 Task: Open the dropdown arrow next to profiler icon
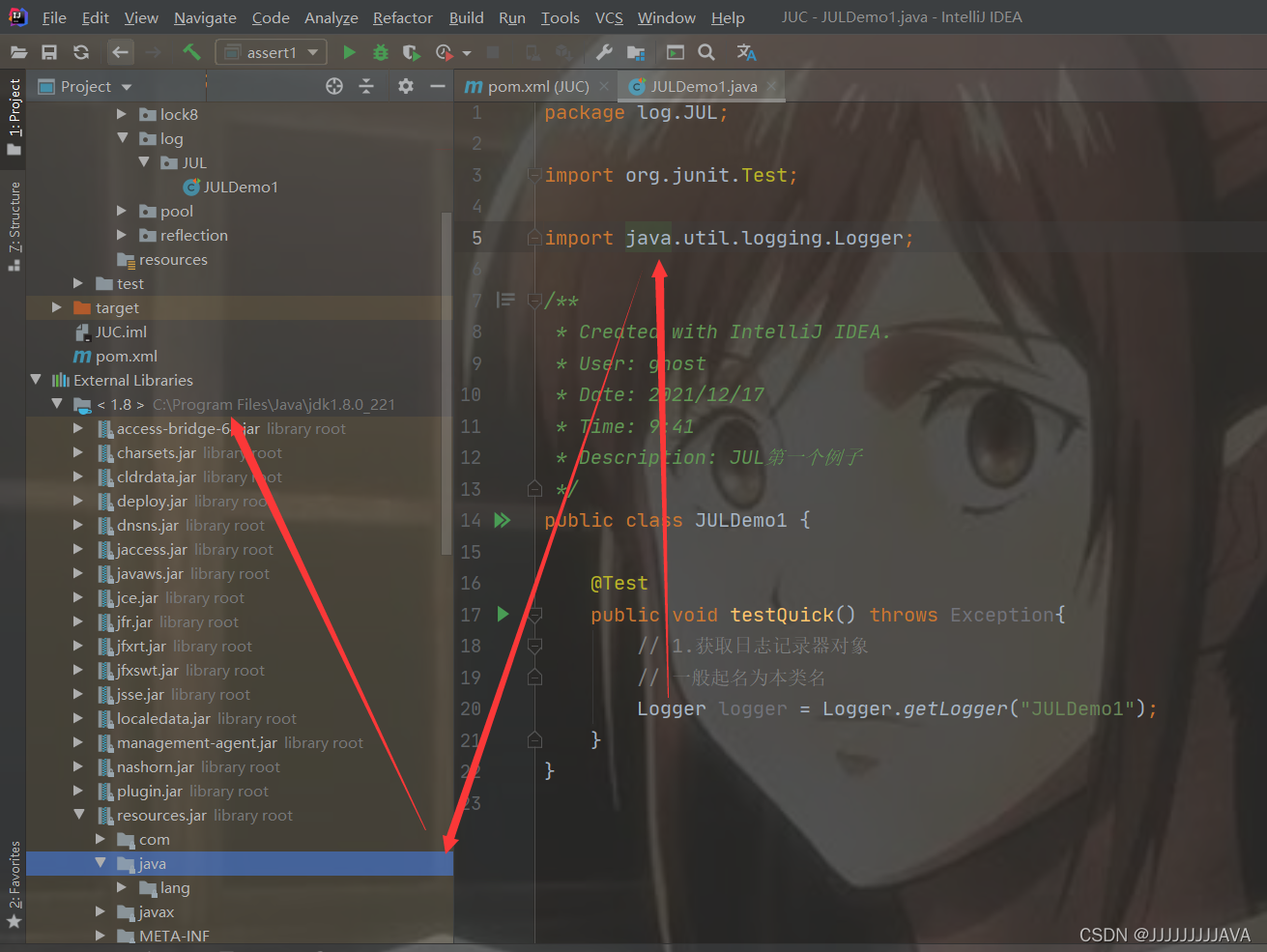[467, 53]
